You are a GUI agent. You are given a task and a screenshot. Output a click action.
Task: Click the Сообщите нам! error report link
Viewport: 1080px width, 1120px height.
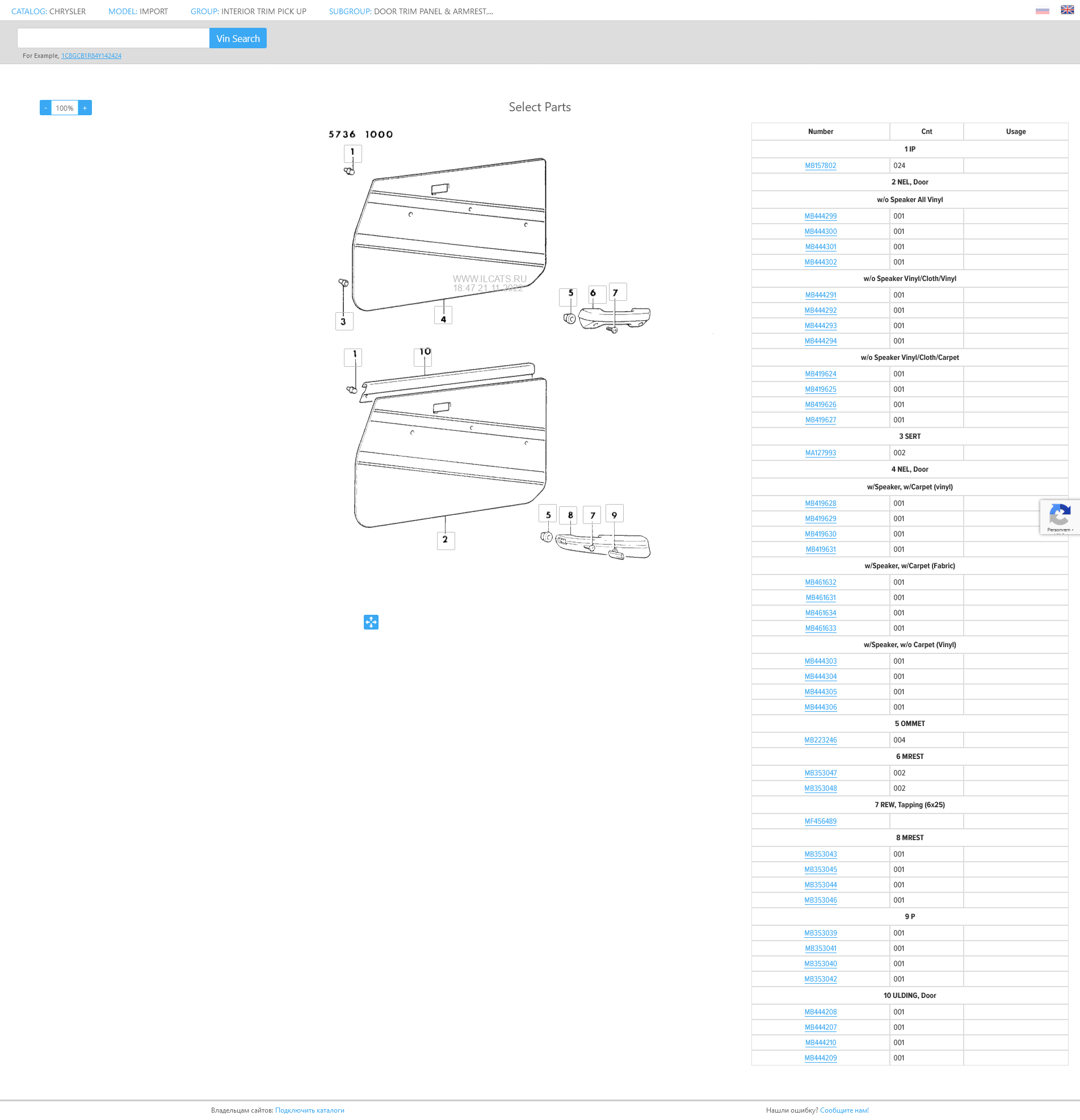[843, 1110]
